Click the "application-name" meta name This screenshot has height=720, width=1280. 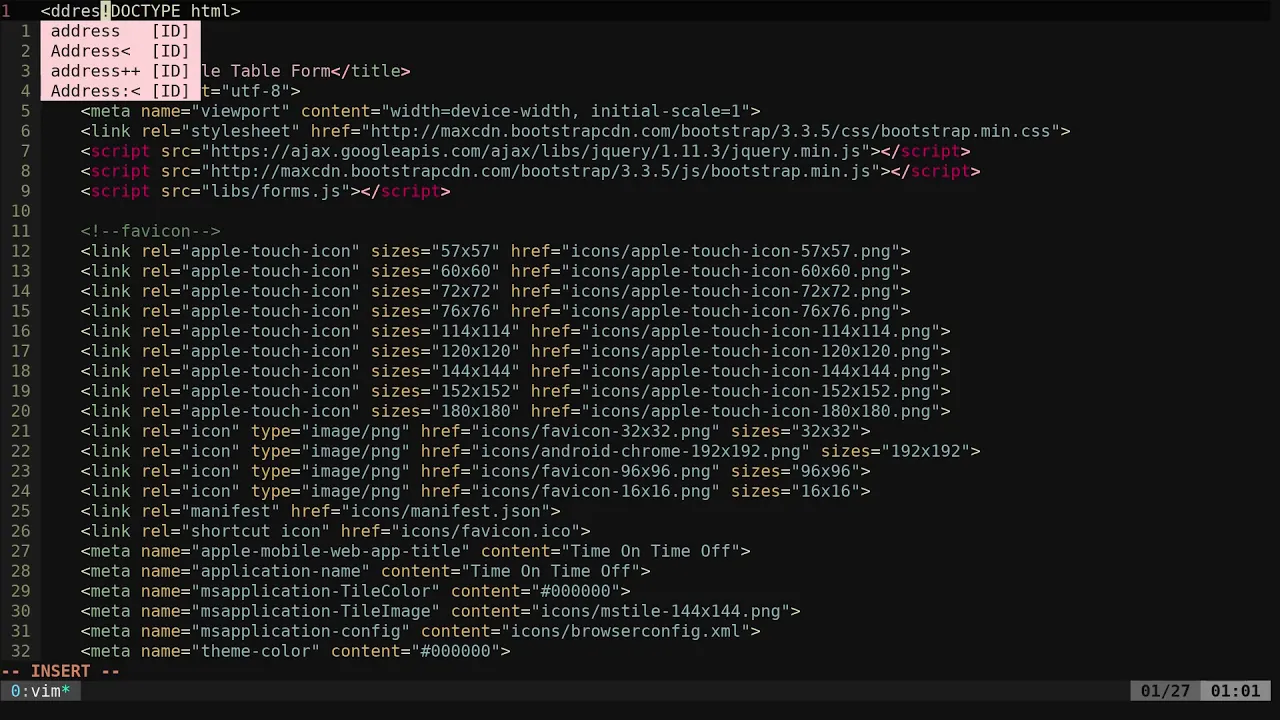point(280,571)
